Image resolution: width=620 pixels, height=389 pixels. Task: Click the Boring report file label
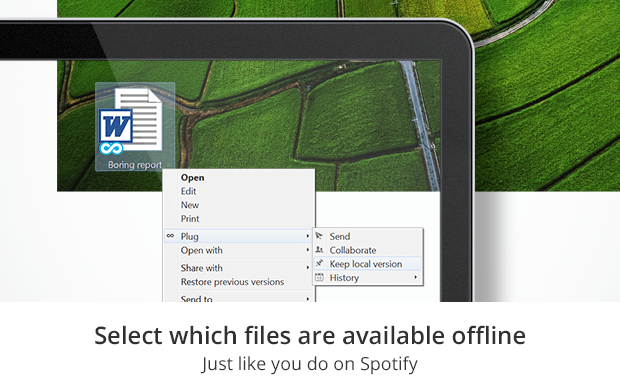click(135, 165)
